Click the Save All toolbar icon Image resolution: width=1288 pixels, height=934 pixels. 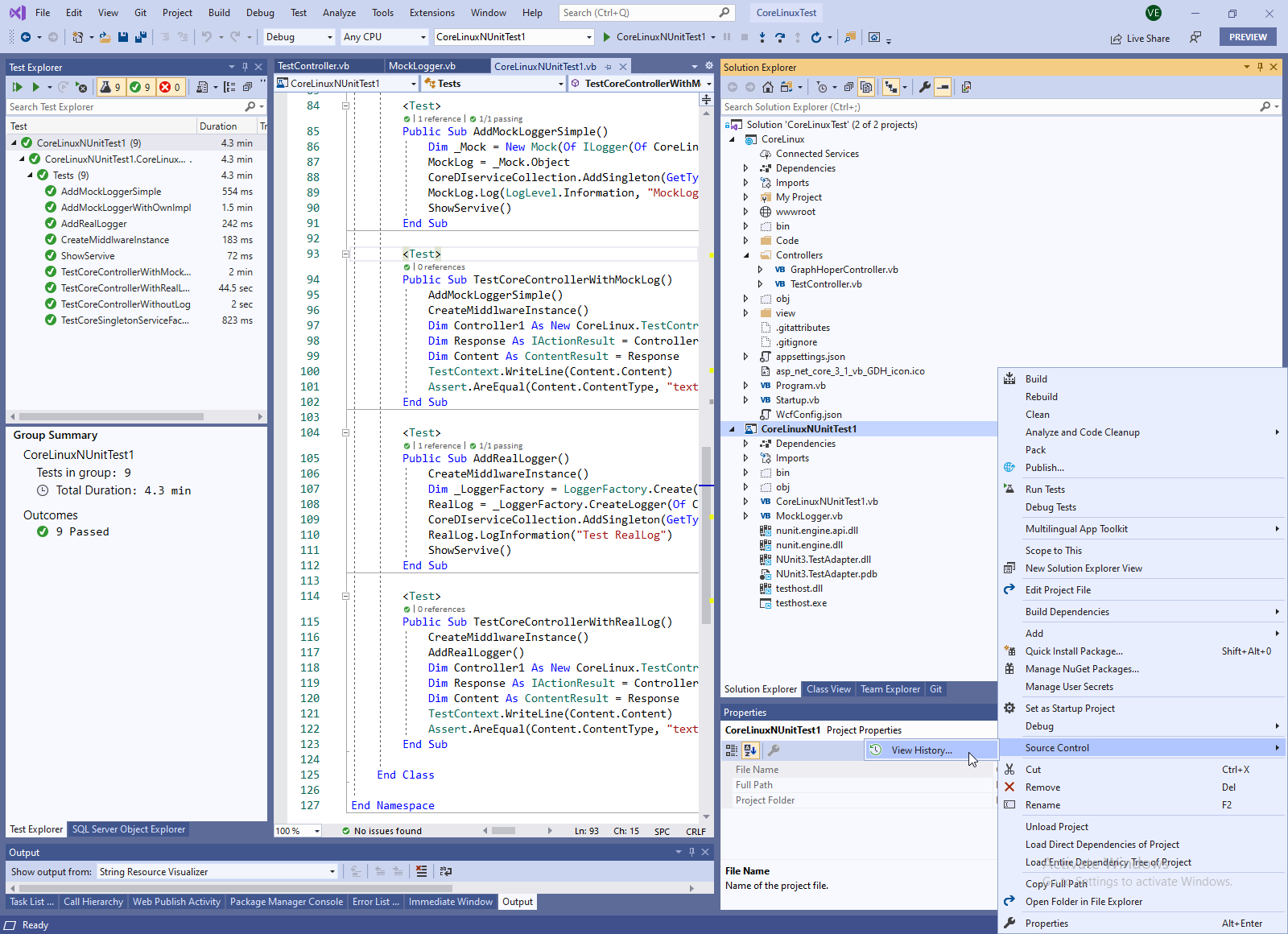point(141,37)
